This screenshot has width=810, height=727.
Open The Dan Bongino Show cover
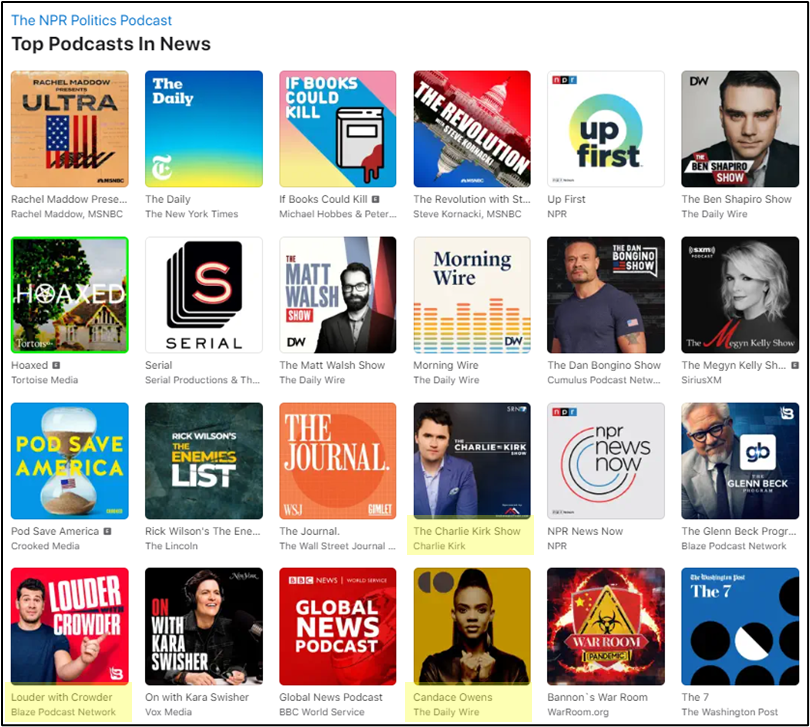tap(606, 295)
